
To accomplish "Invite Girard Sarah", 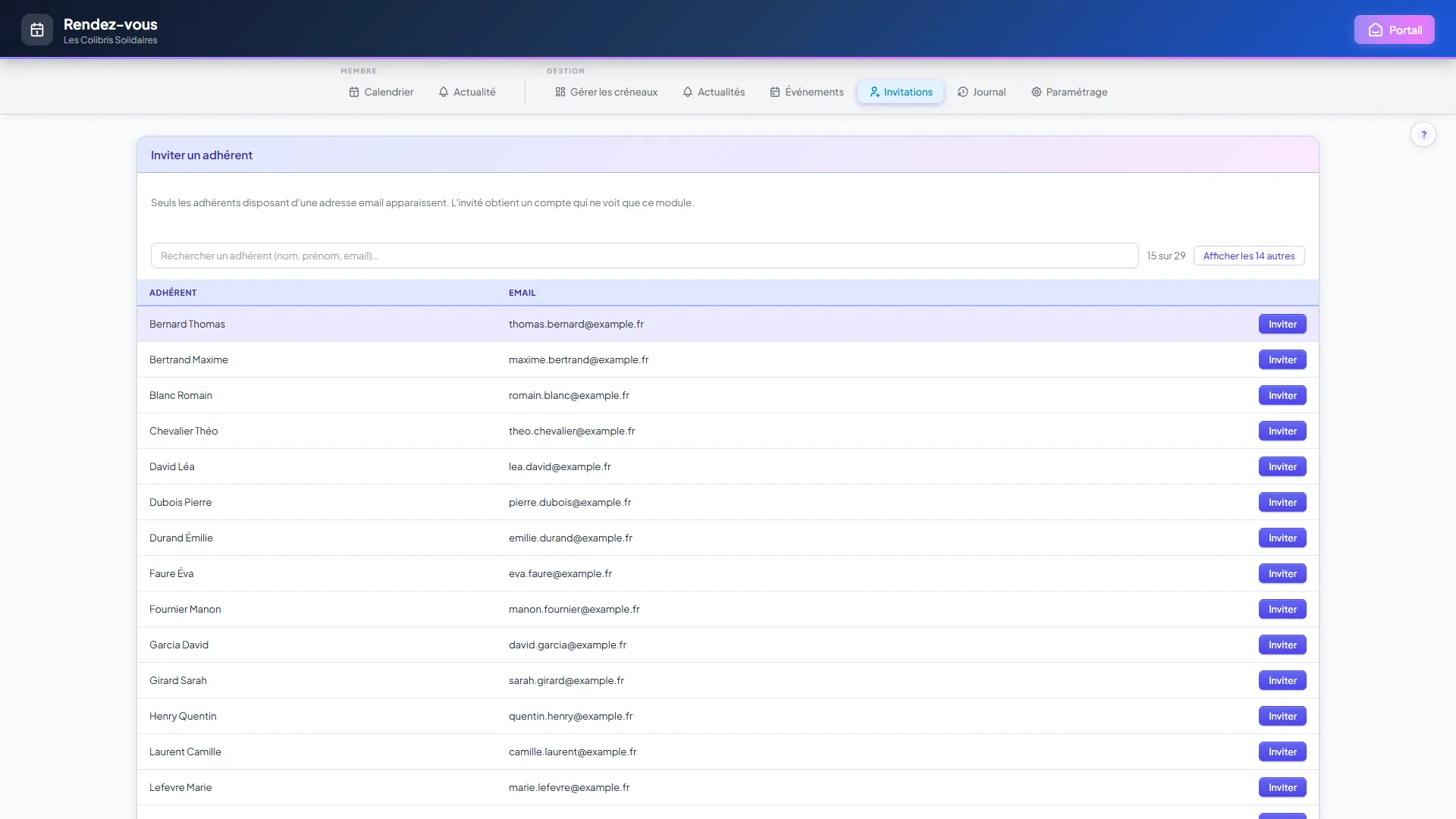I will pyautogui.click(x=1282, y=681).
